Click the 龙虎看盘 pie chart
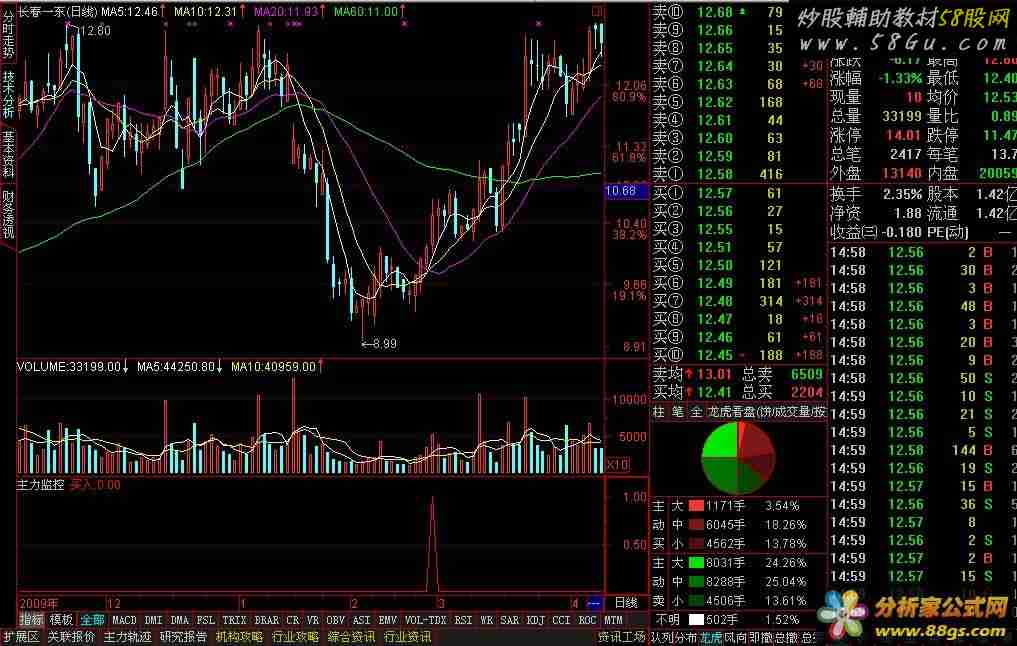Screen dimensions: 1017x646 (x=738, y=457)
